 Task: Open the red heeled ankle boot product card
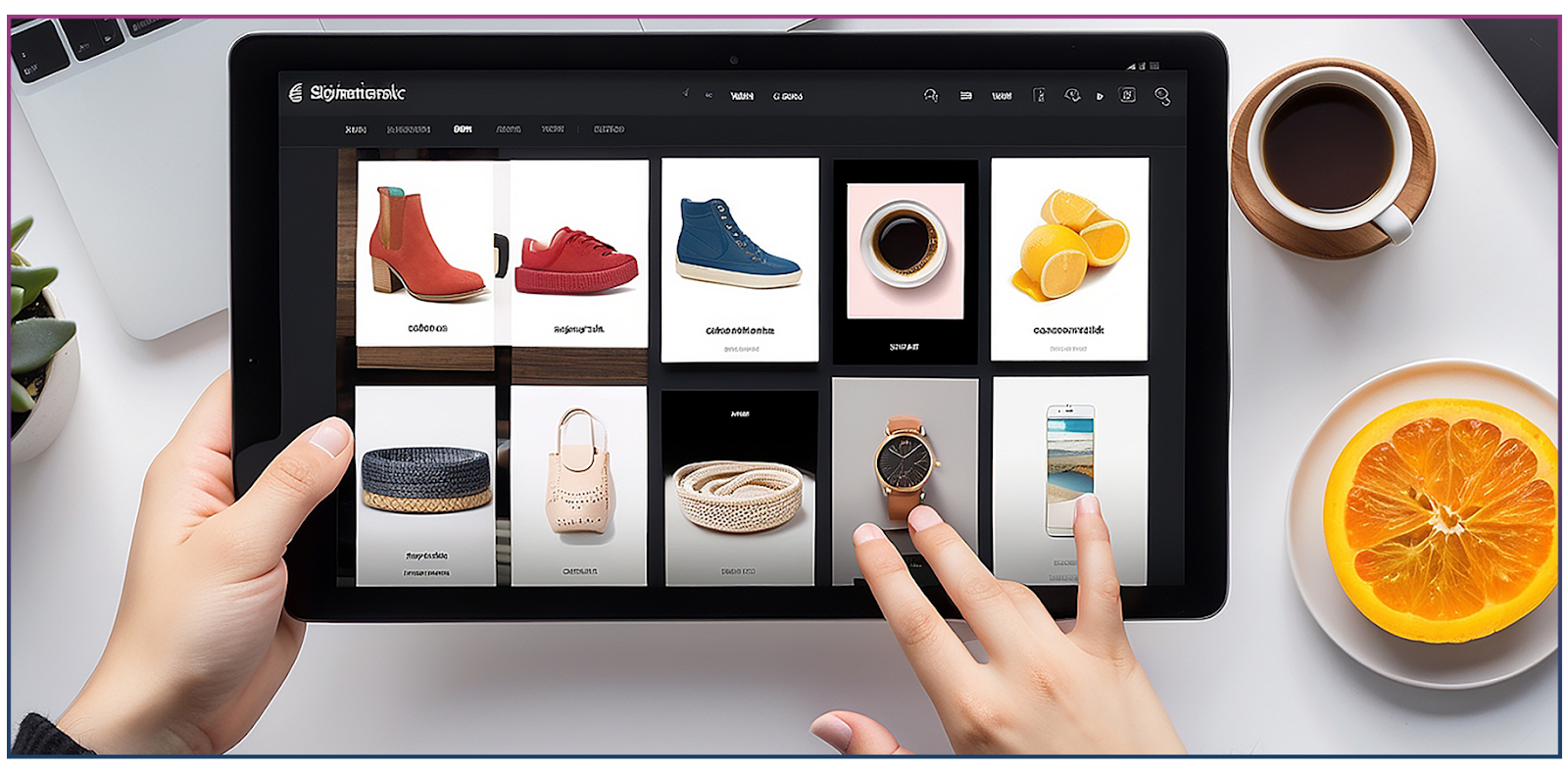[424, 253]
